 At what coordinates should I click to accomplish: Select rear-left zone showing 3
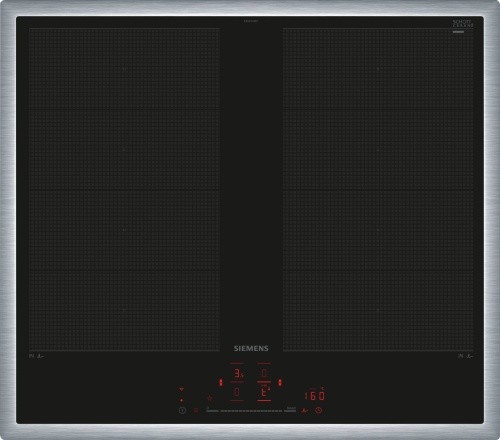point(238,373)
